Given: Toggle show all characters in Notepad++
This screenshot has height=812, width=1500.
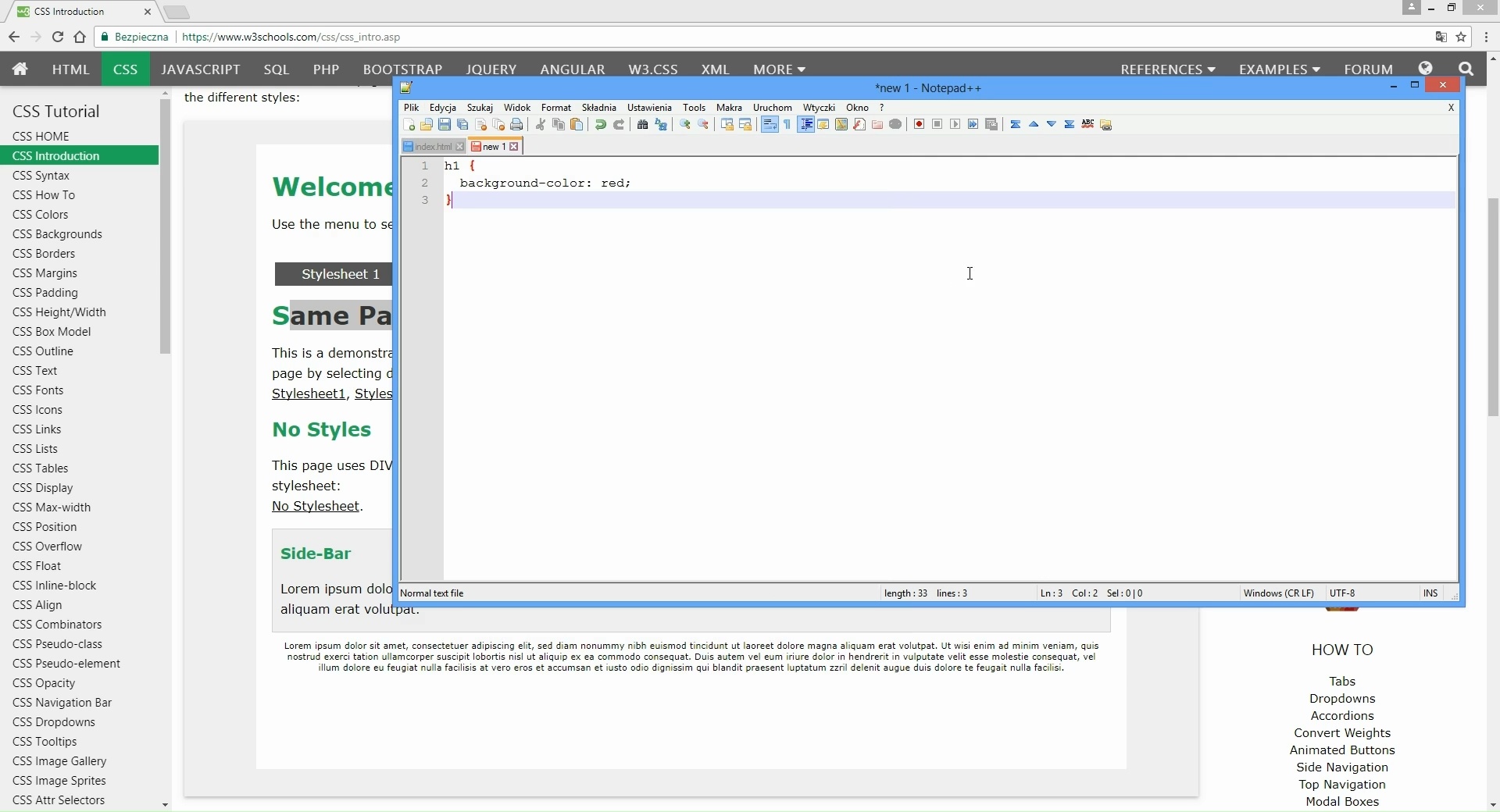Looking at the screenshot, I should (787, 125).
